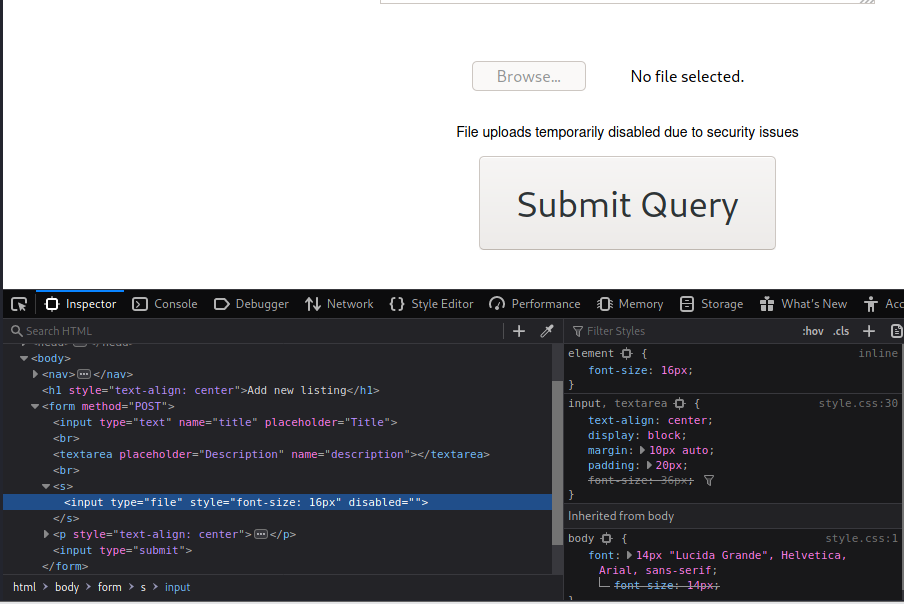Screen dimensions: 904x604
Task: Add a new style rule
Action: (869, 331)
